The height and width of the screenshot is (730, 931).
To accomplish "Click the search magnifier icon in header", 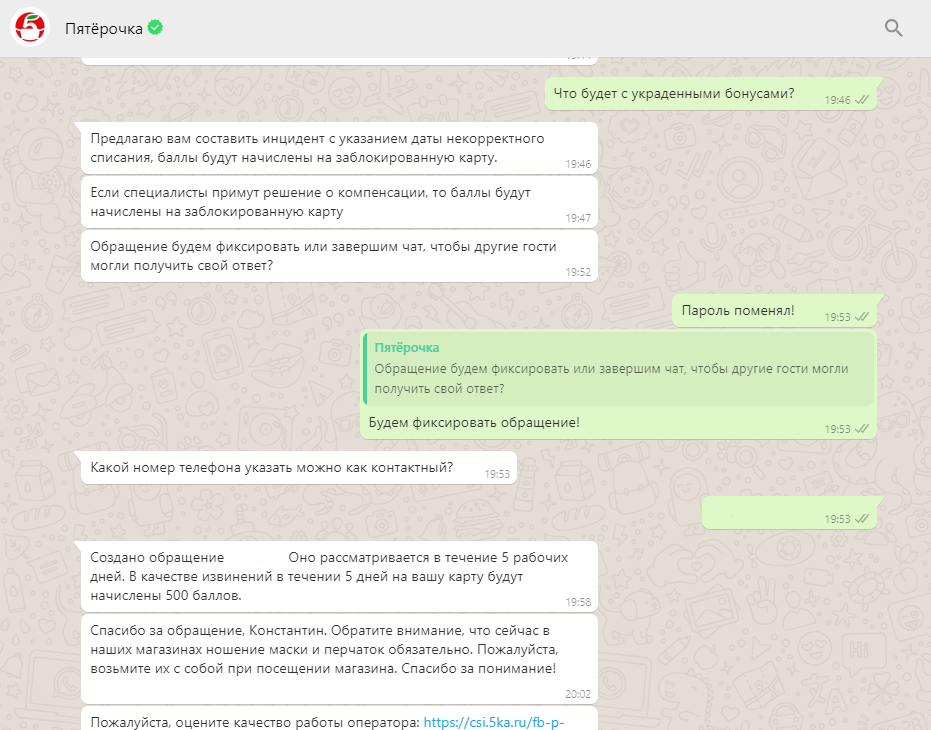I will tap(893, 28).
